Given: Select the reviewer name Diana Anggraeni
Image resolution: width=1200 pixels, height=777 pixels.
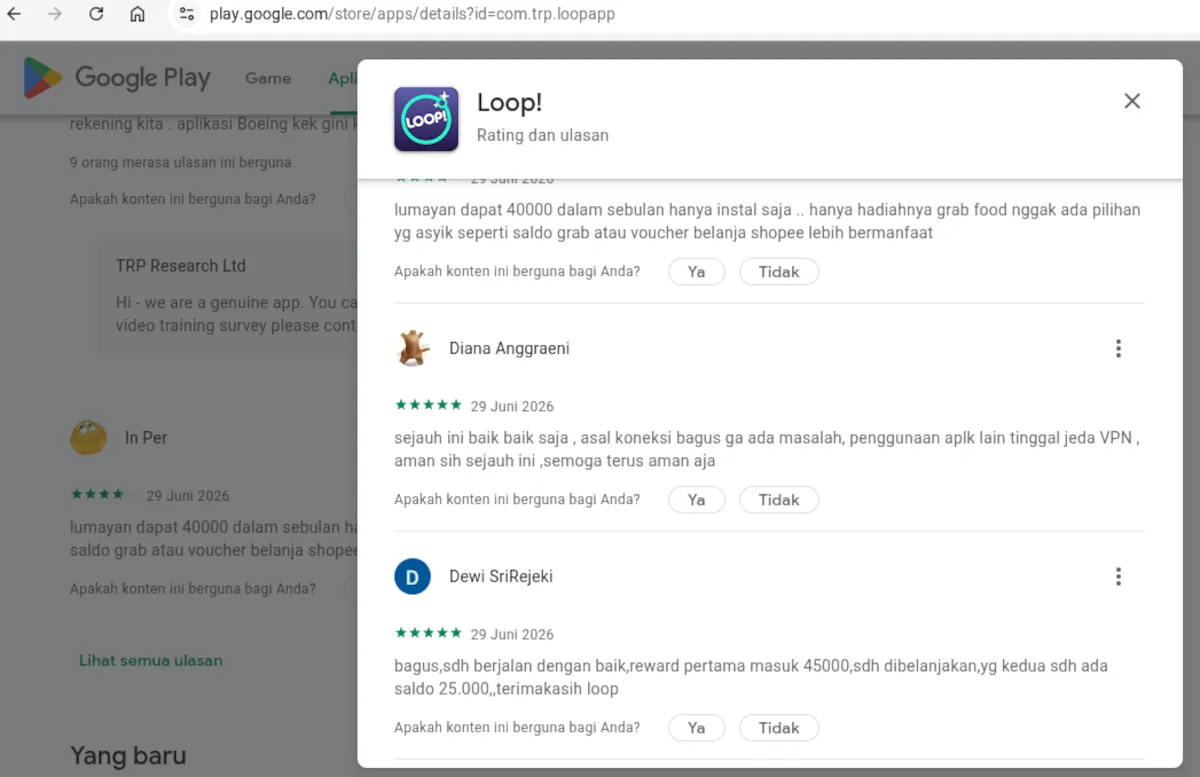Looking at the screenshot, I should click(x=509, y=349).
